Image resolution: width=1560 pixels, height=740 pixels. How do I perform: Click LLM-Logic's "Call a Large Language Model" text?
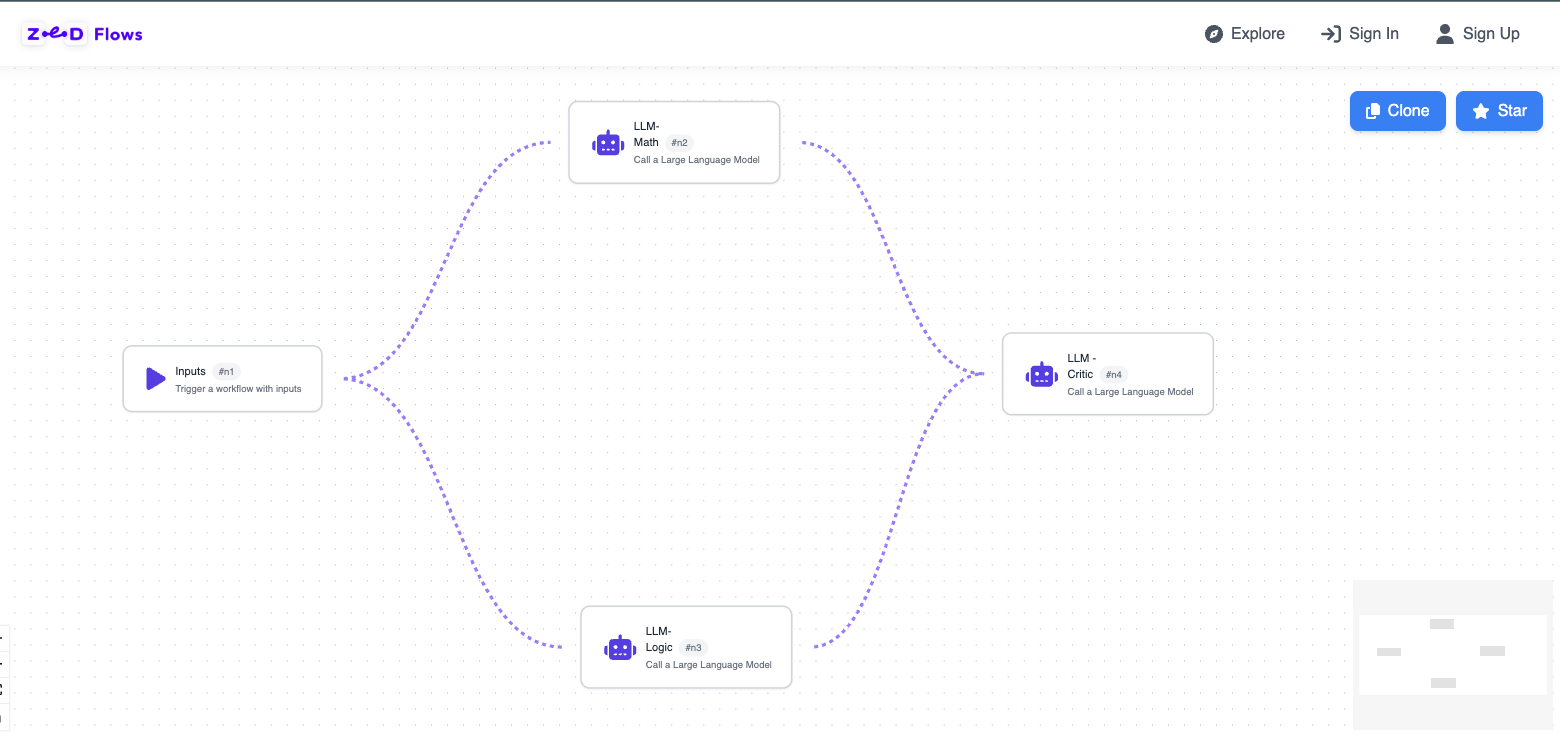click(709, 665)
